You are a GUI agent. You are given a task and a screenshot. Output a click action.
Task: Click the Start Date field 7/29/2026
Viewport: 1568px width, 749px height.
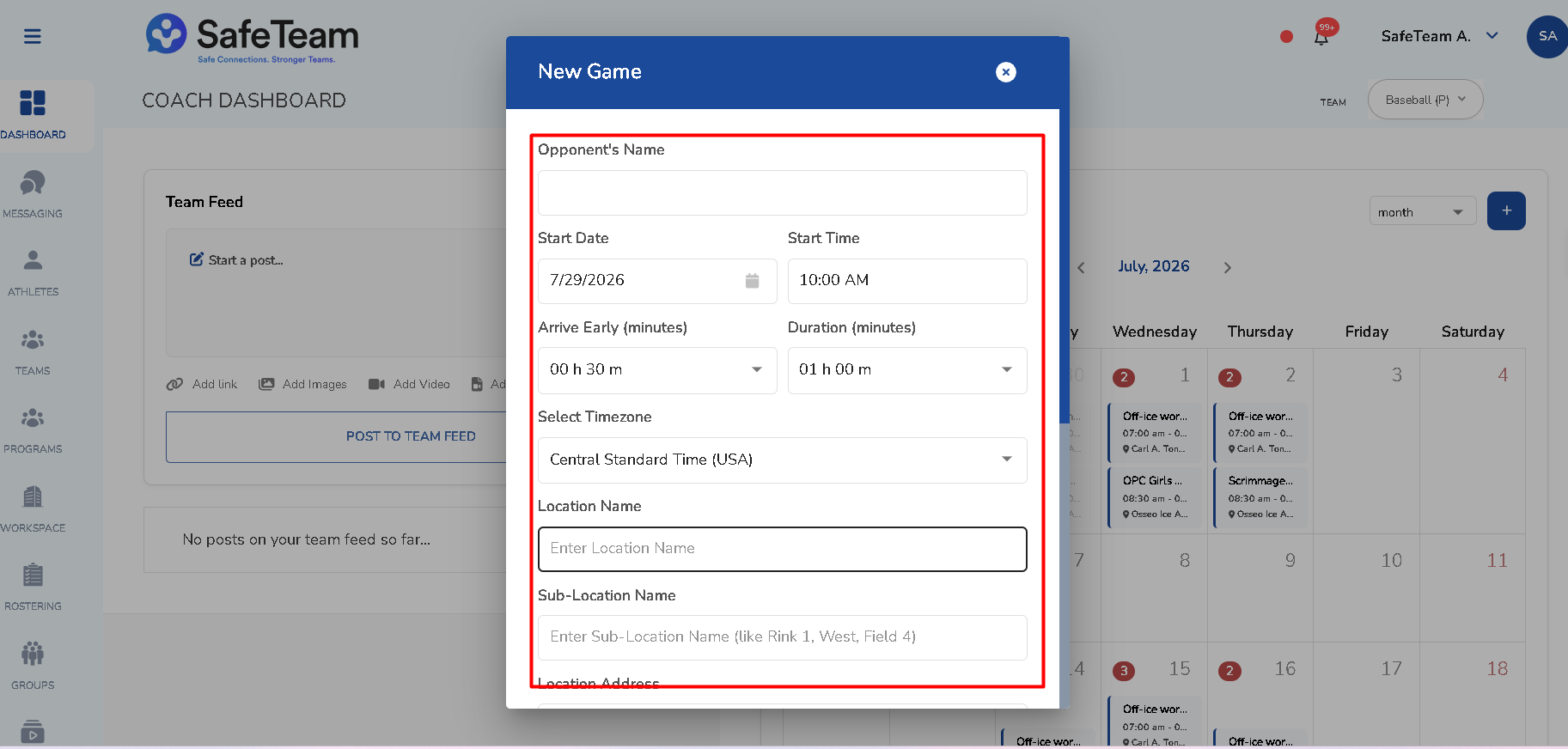point(657,281)
